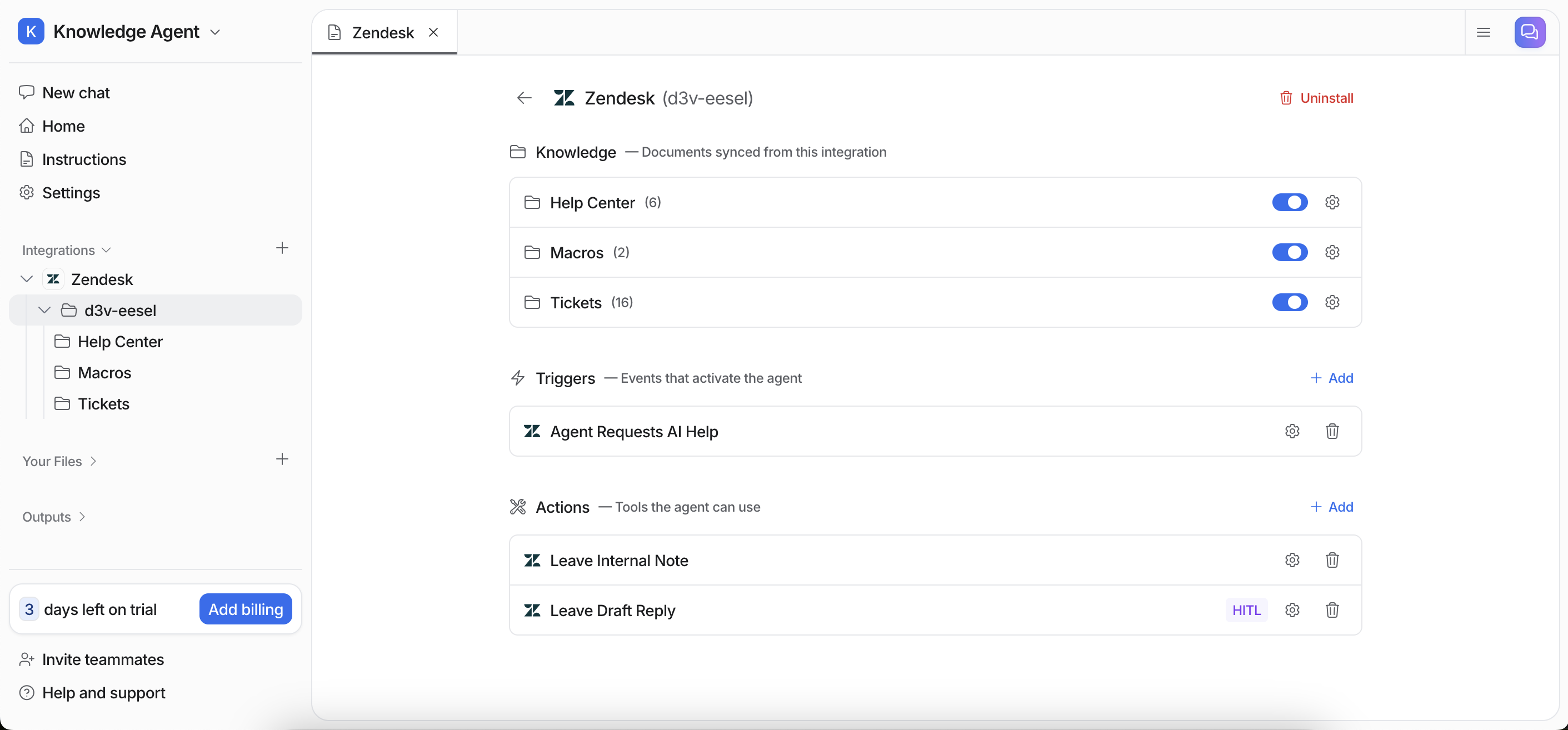This screenshot has height=730, width=1568.
Task: Delete the Leave Draft Reply action
Action: point(1332,610)
